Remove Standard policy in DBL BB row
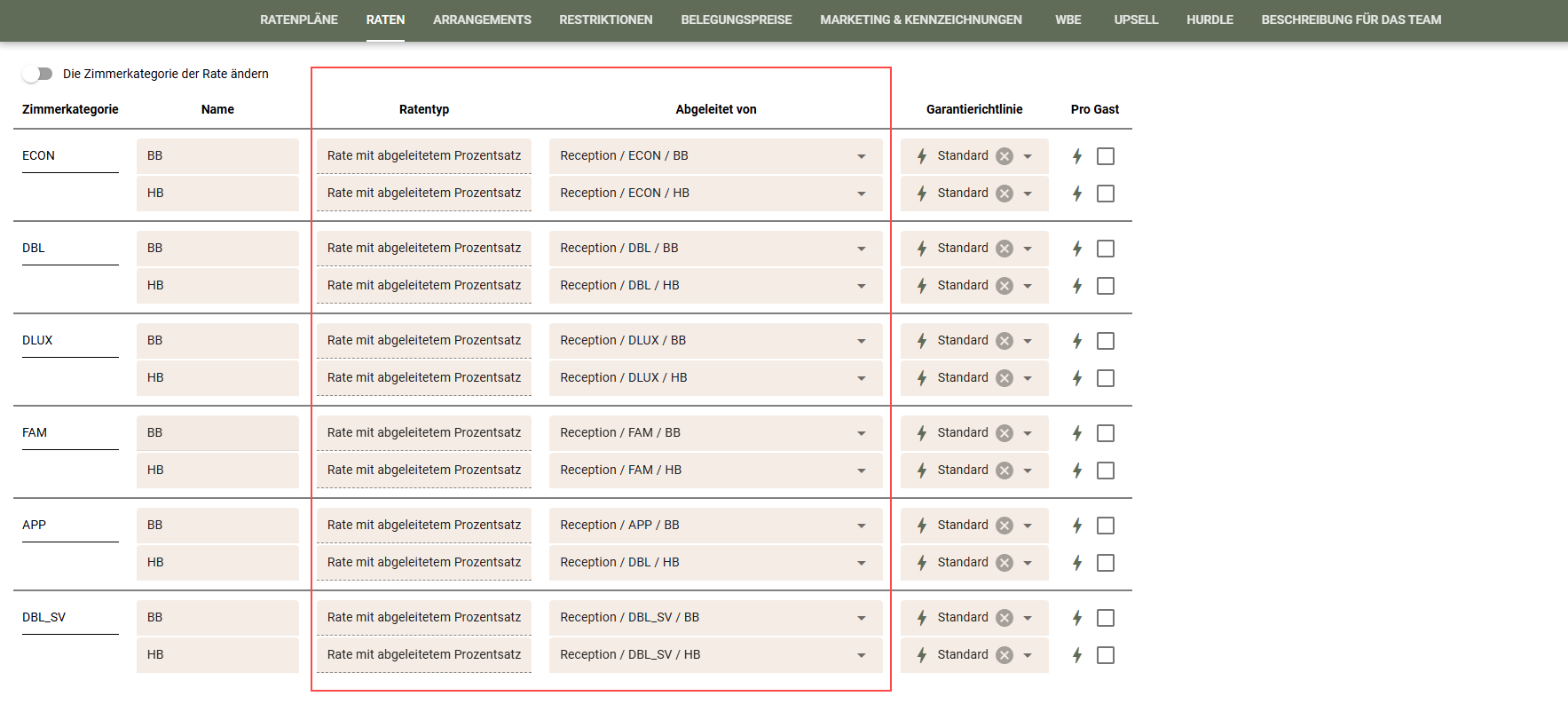 [1005, 249]
